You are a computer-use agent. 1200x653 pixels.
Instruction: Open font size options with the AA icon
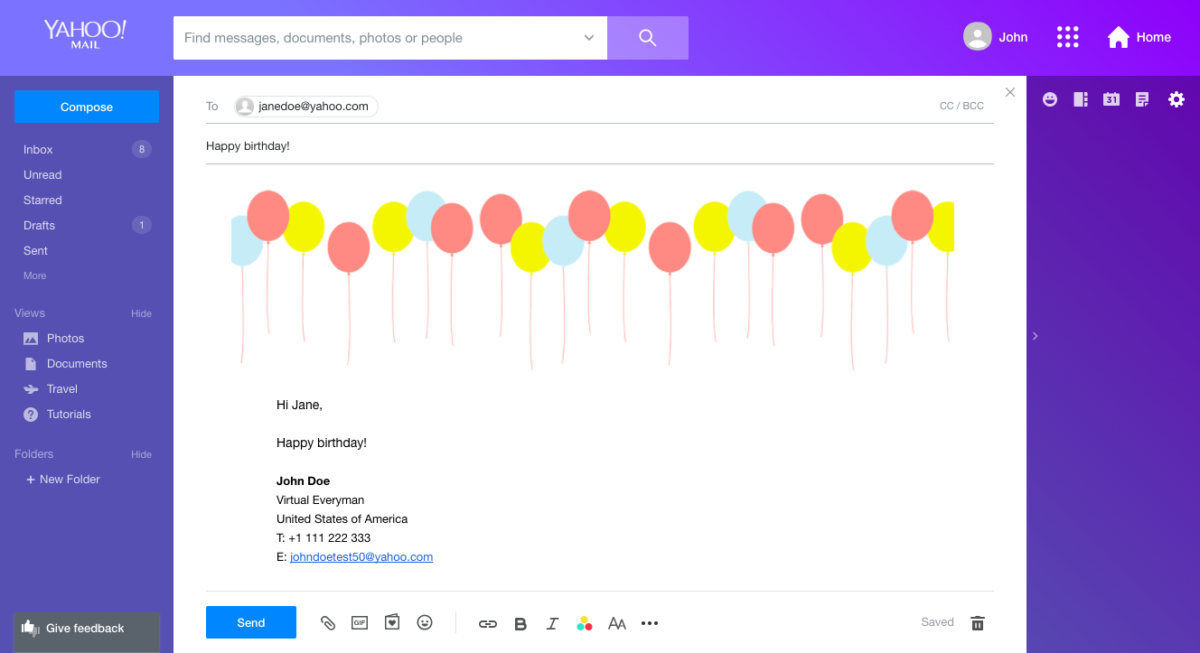pos(616,623)
